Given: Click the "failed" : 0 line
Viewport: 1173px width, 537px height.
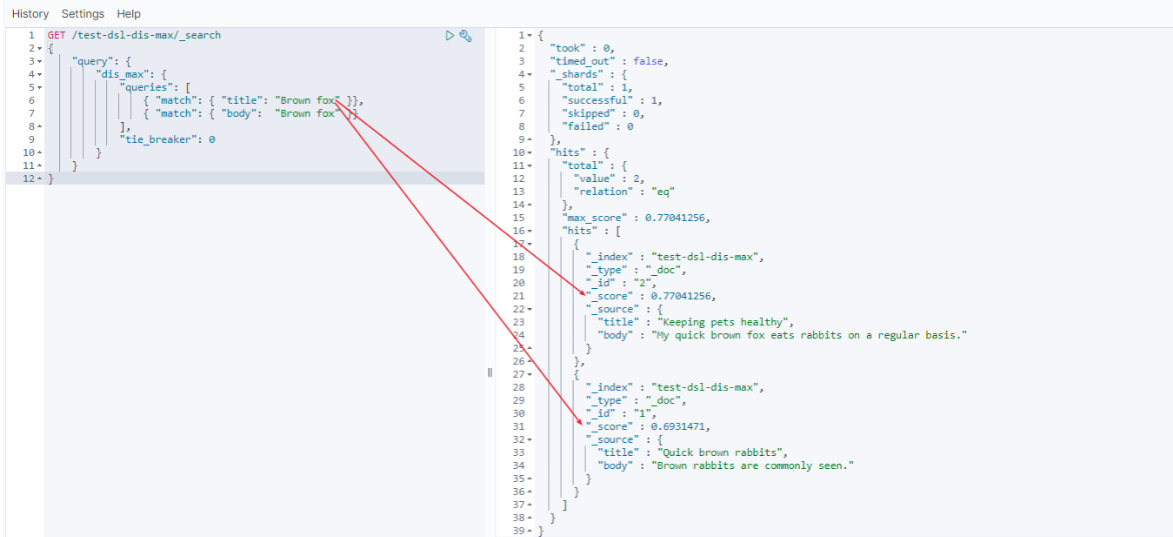Looking at the screenshot, I should (598, 126).
